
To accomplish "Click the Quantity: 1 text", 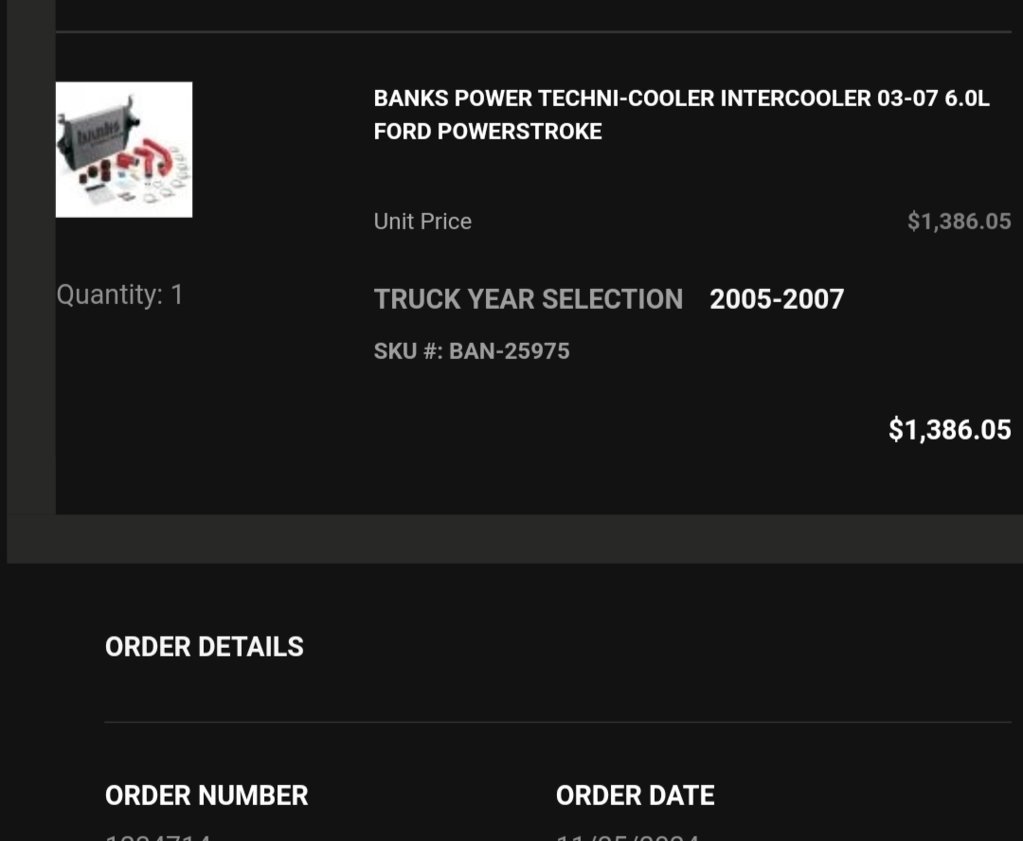I will (120, 294).
